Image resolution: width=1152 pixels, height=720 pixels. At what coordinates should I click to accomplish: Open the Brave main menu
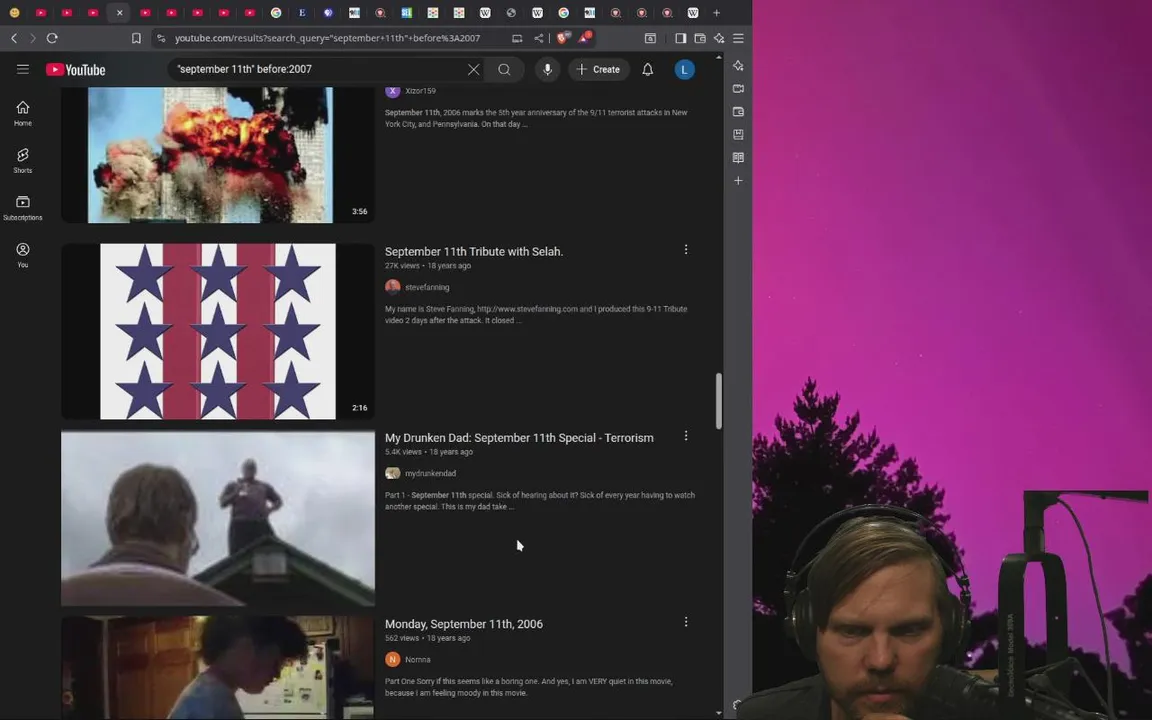click(738, 38)
